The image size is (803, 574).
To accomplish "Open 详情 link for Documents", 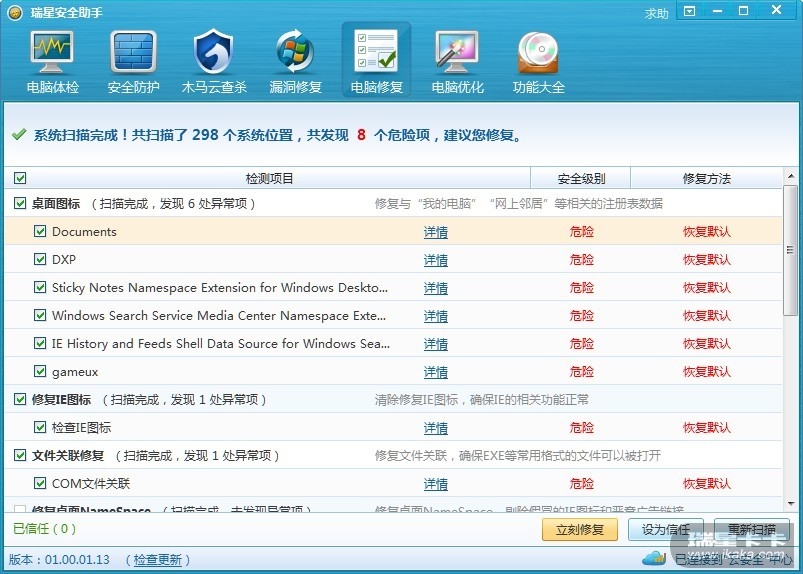I will pos(436,232).
